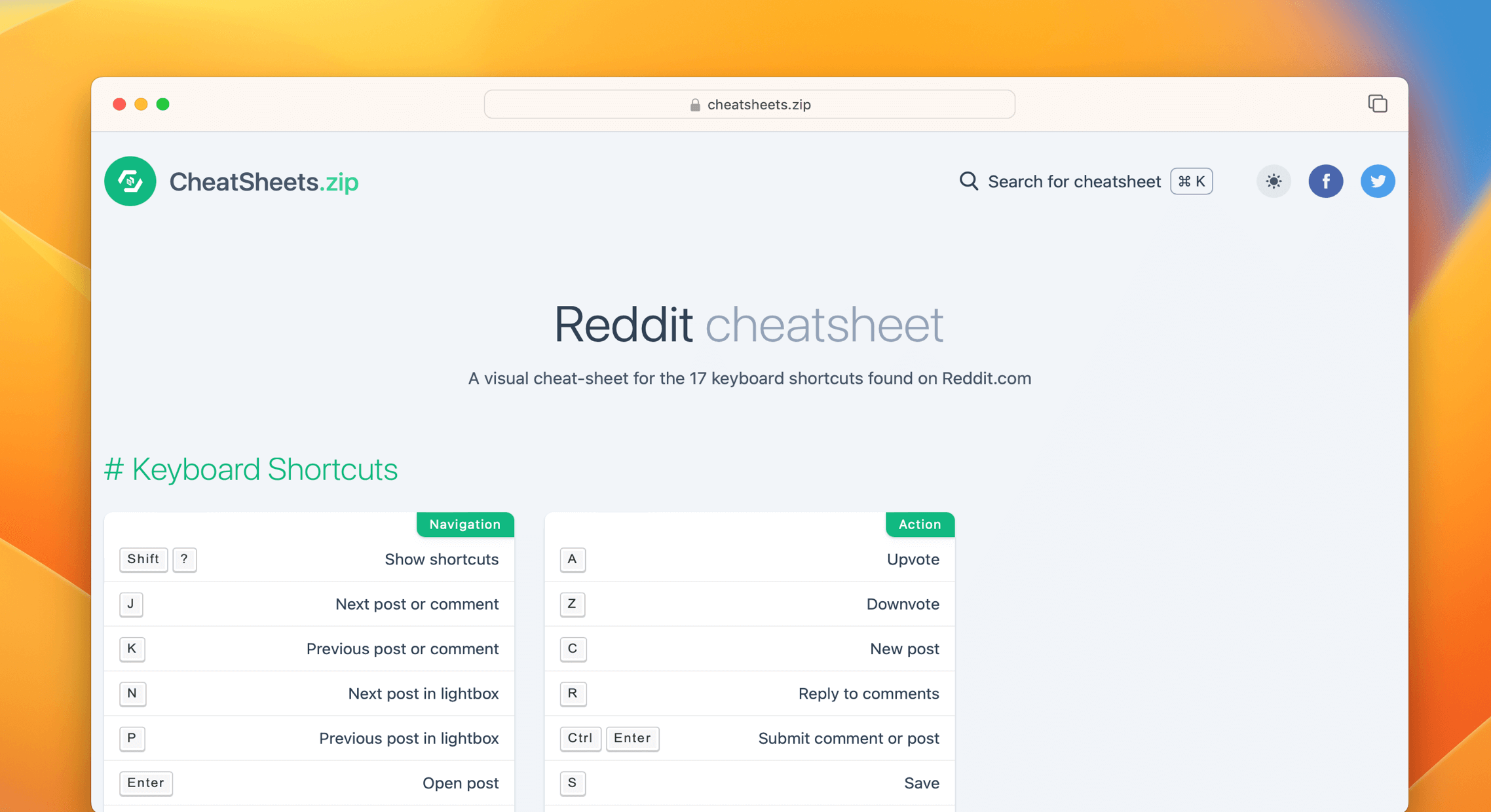Select the 'New post' text
The width and height of the screenshot is (1491, 812).
(905, 649)
